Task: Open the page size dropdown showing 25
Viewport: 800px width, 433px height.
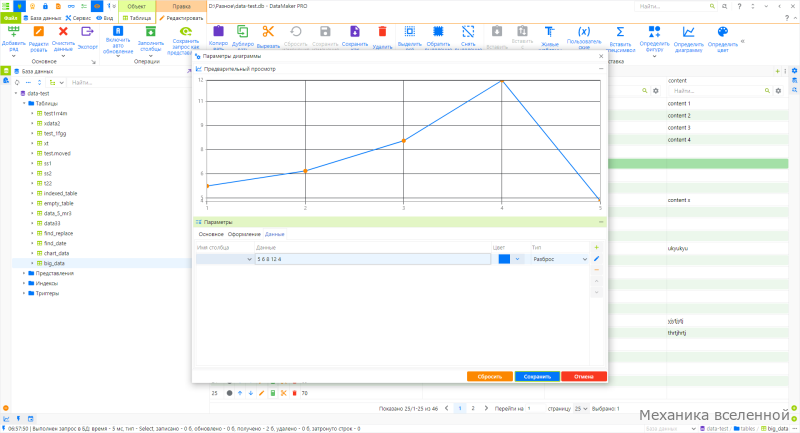Action: point(581,409)
